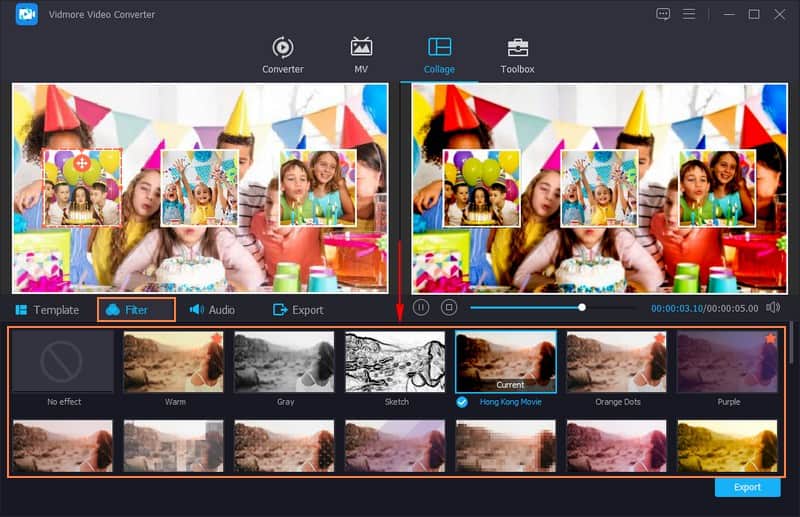
Task: Open the Export tab
Action: coord(298,310)
